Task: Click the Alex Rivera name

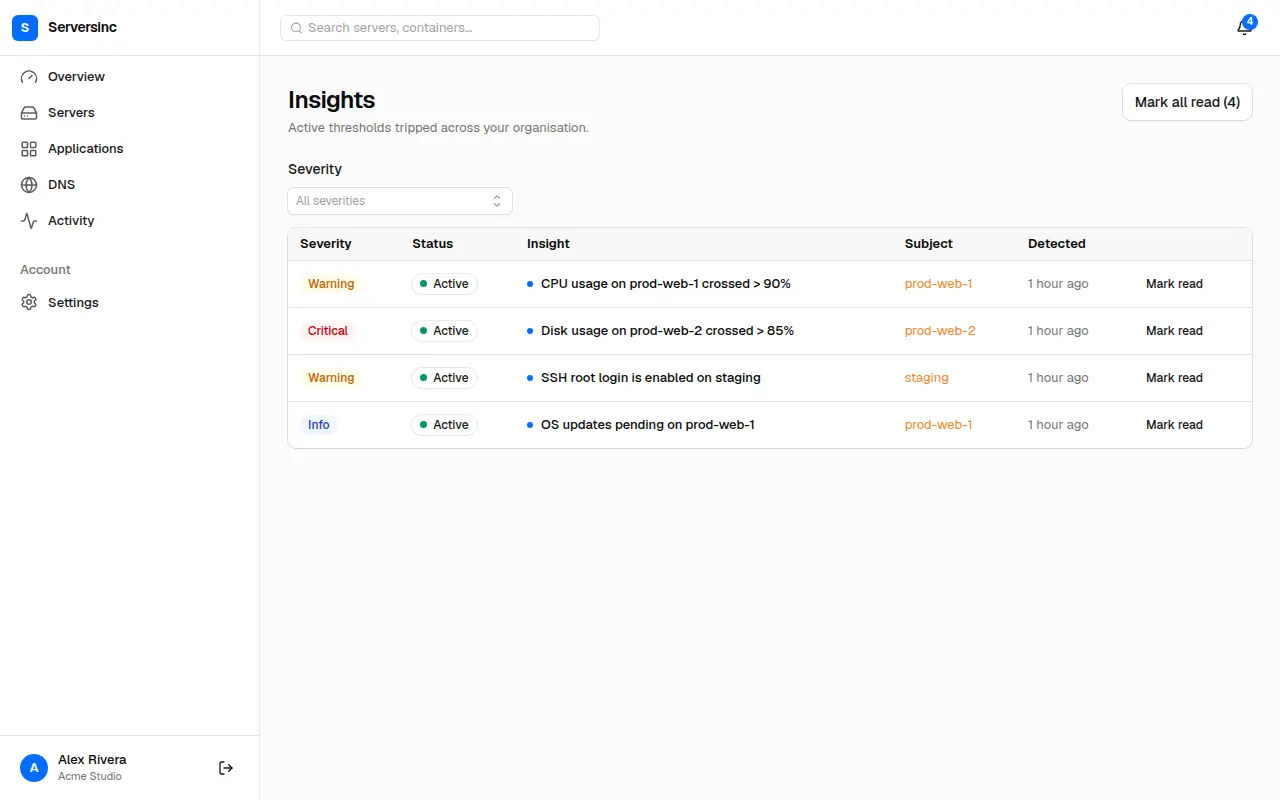Action: (92, 760)
